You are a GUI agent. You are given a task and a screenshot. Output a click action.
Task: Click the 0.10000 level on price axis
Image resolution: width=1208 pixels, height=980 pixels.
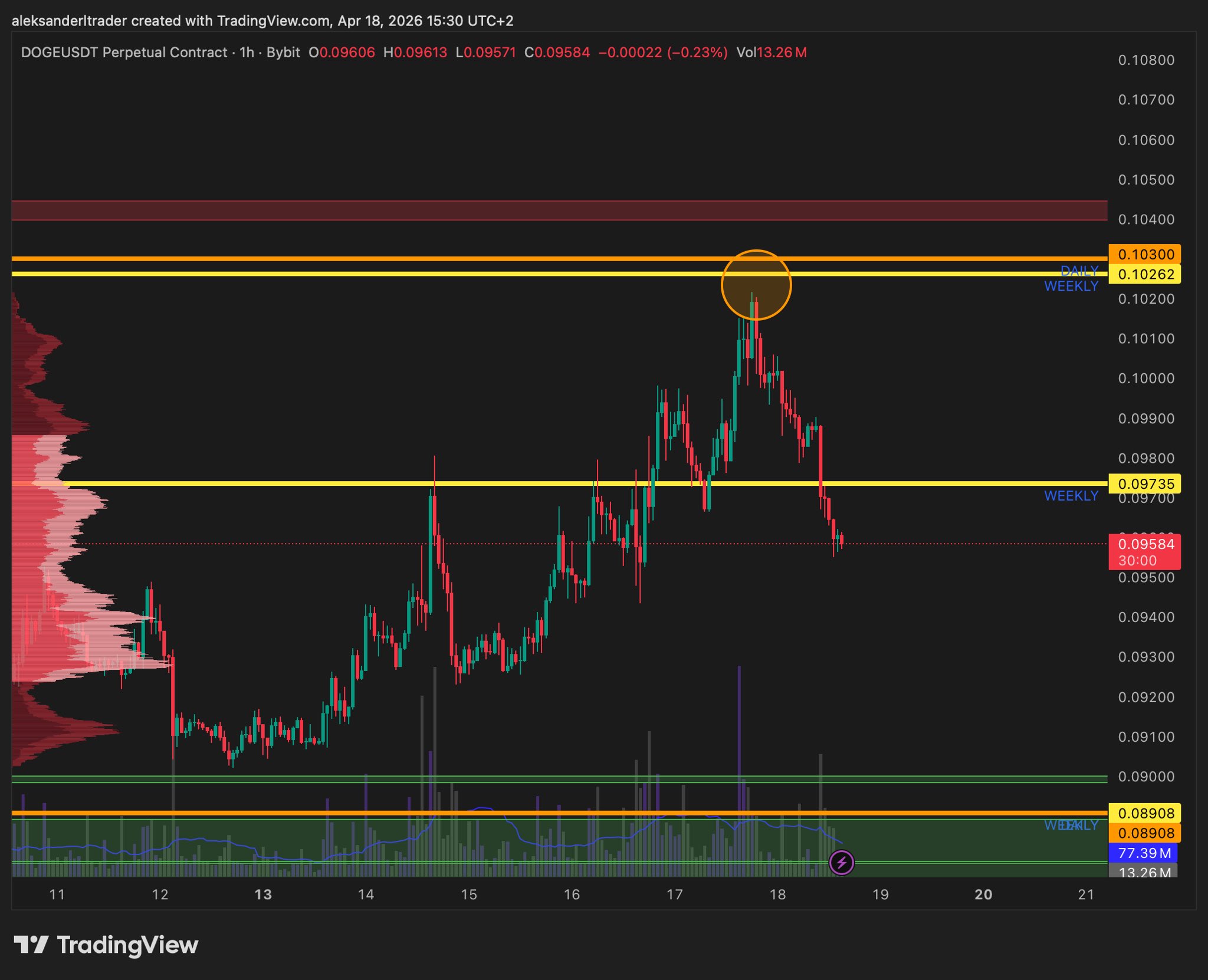1145,379
